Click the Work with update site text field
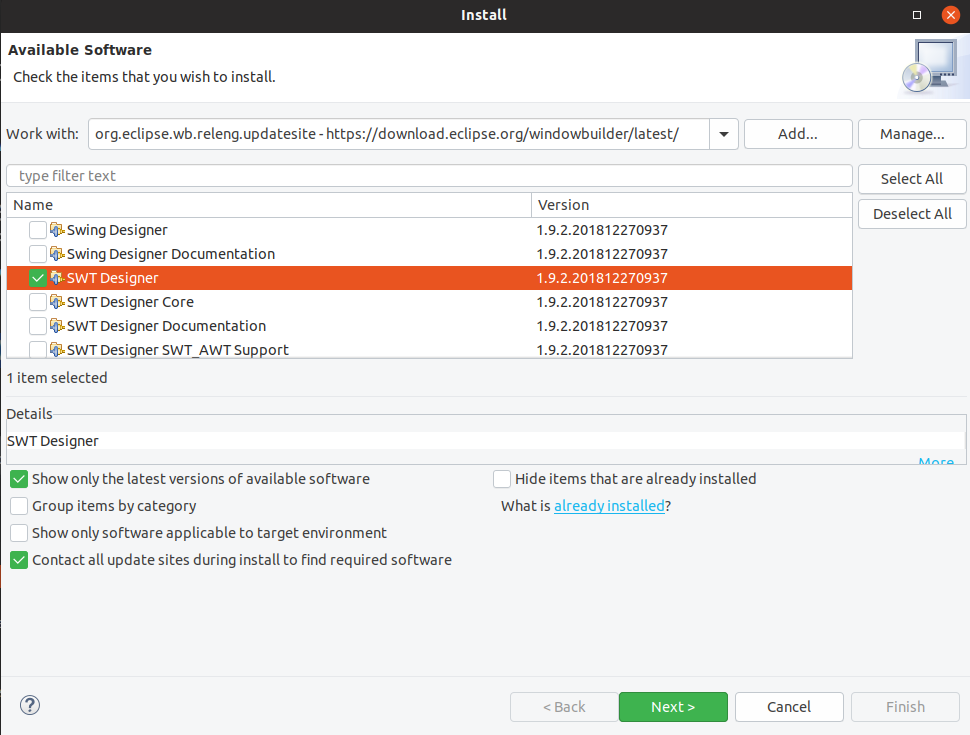This screenshot has height=735, width=970. (398, 134)
